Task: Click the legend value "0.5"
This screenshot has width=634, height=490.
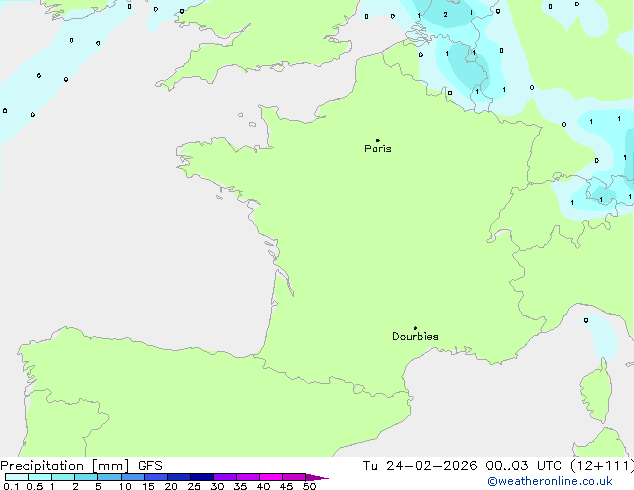Action: pos(35,486)
